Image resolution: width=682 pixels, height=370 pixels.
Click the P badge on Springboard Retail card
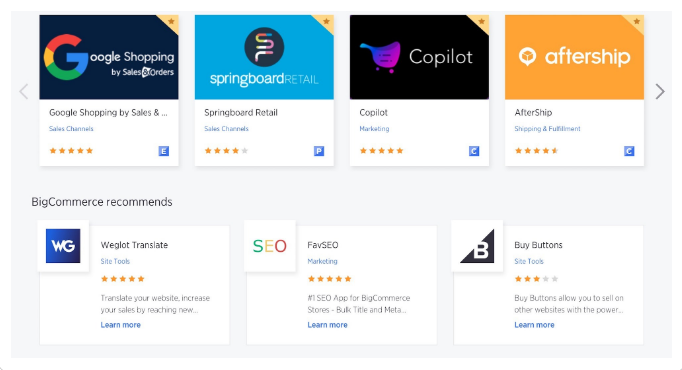coord(319,151)
